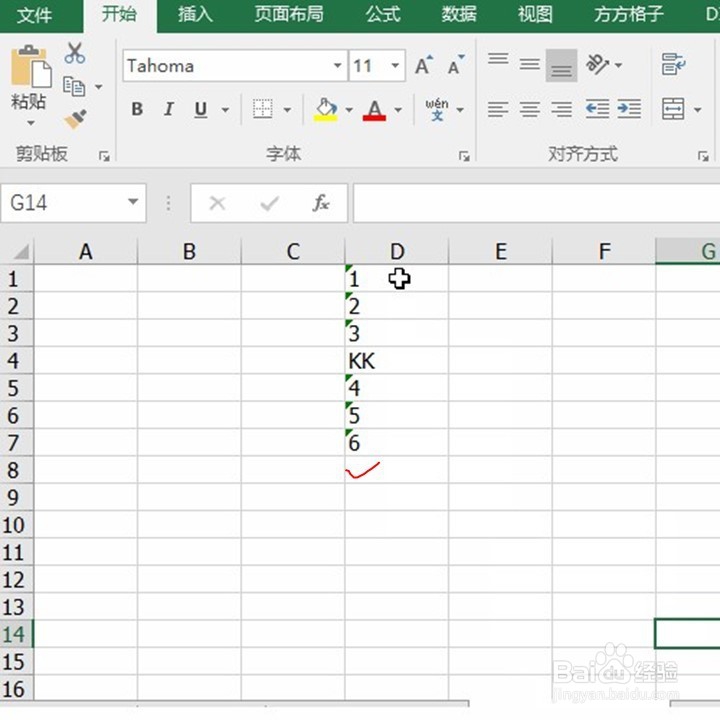Set bottom vertical alignment

click(x=561, y=66)
